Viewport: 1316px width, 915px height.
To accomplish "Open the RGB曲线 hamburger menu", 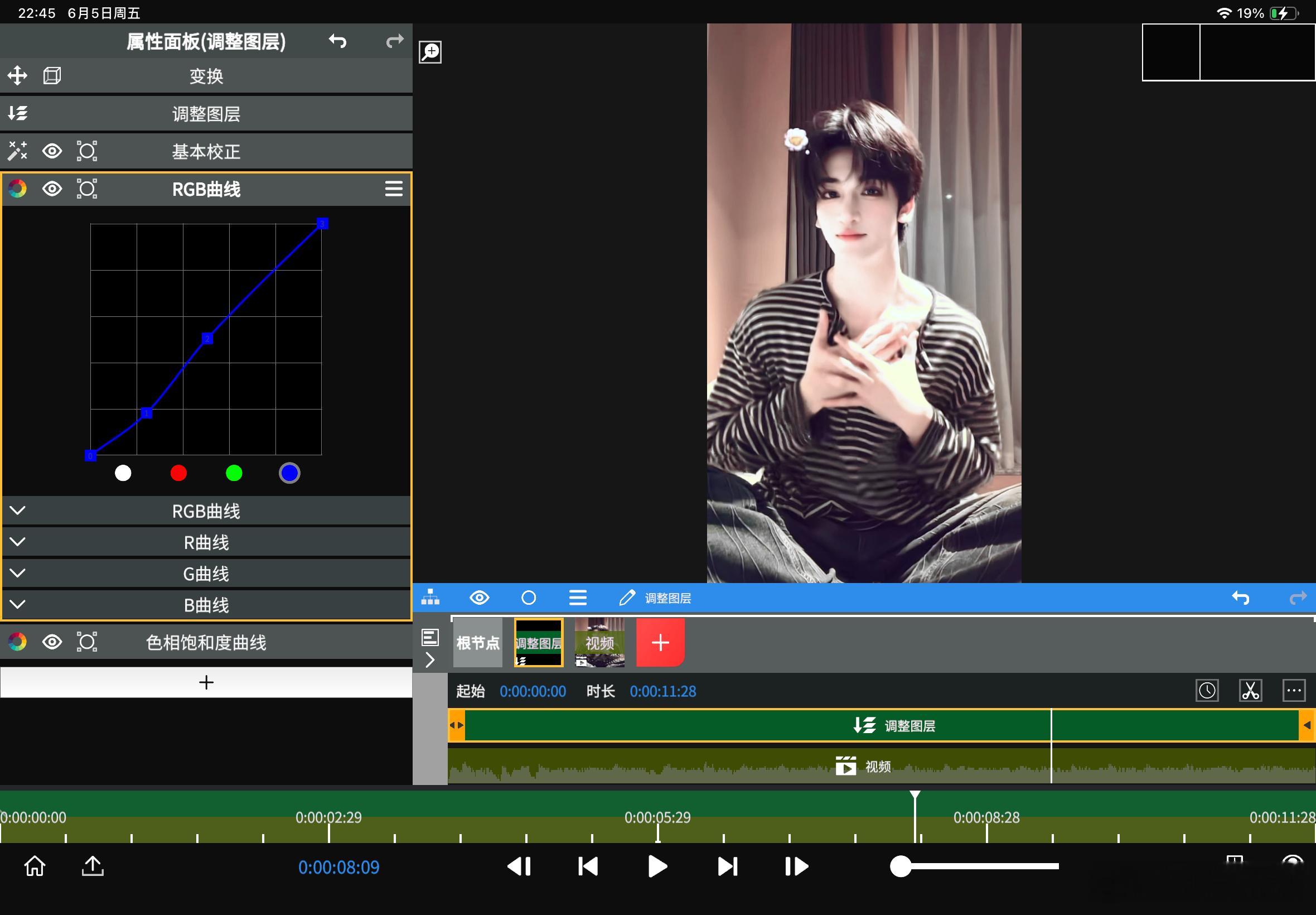I will tap(394, 189).
